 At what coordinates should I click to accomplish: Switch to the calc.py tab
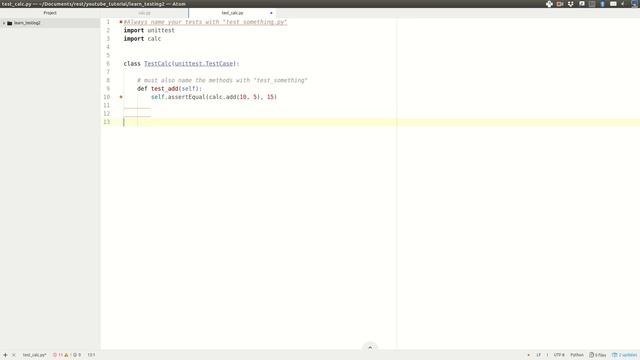144,13
